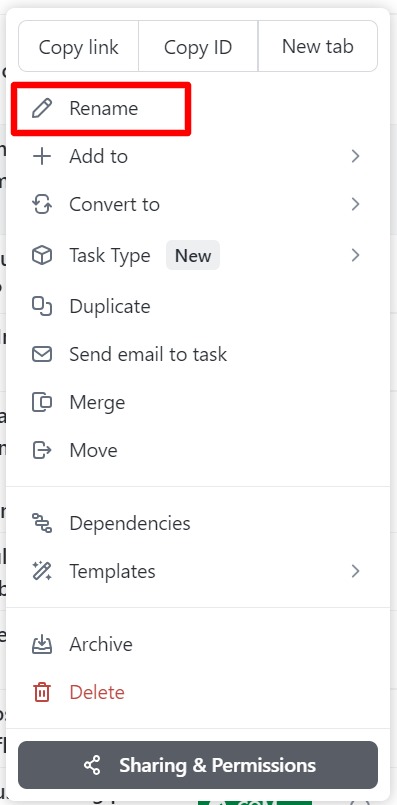
Task: Click the Copy link button
Action: (x=79, y=47)
